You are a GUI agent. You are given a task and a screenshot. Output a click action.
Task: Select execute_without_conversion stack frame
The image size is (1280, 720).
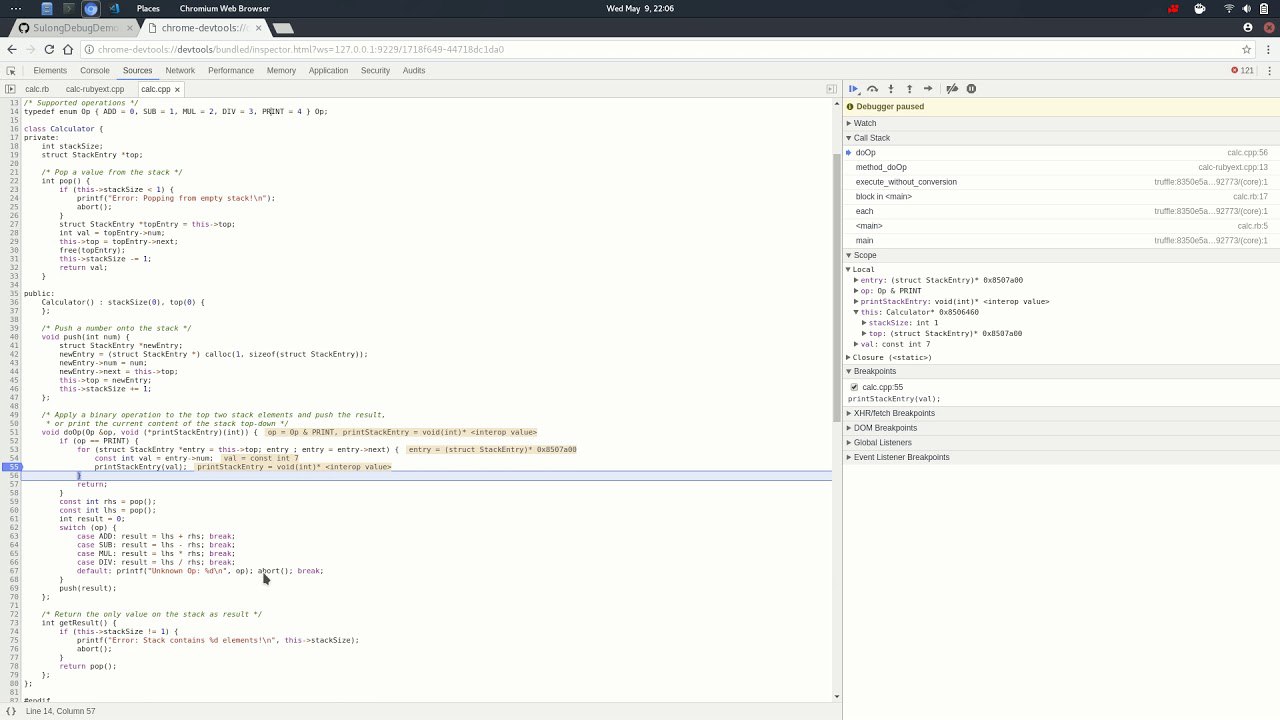(1061, 182)
